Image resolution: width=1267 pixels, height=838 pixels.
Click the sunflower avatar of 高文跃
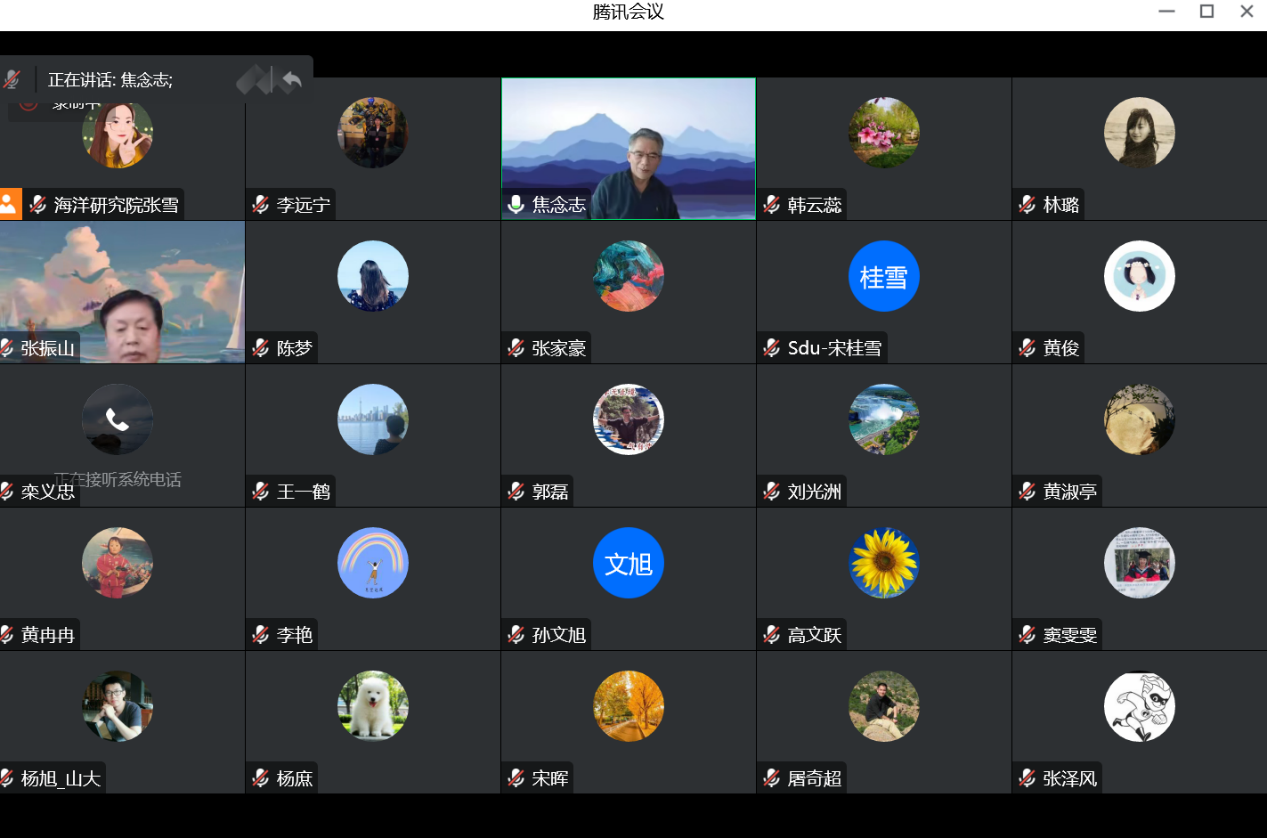[x=883, y=563]
